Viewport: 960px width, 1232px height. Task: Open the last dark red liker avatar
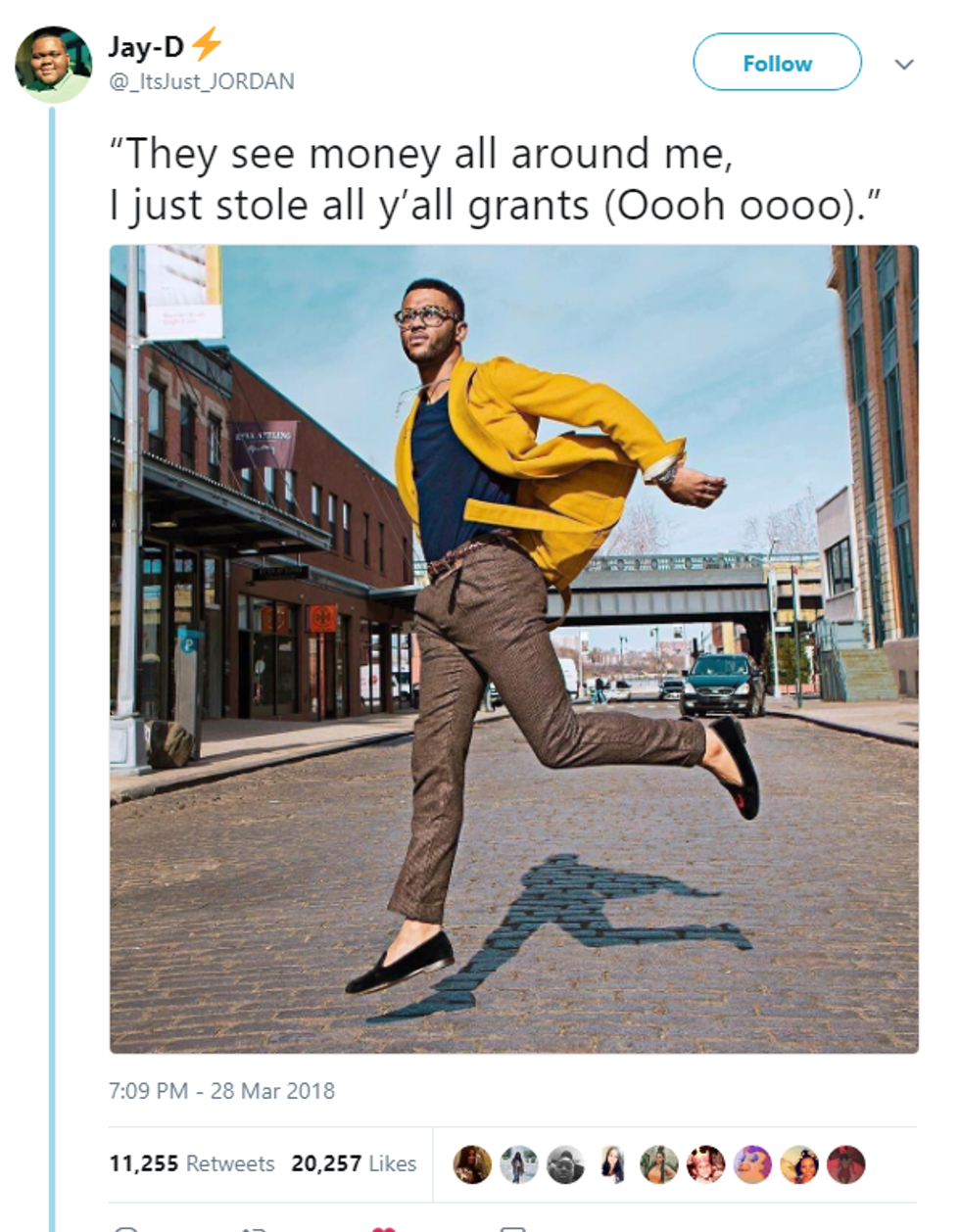click(846, 1164)
